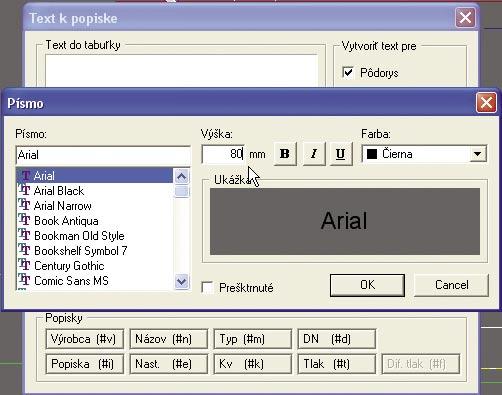Insert Názov (#n) label tag
This screenshot has width=502, height=395.
pyautogui.click(x=169, y=339)
